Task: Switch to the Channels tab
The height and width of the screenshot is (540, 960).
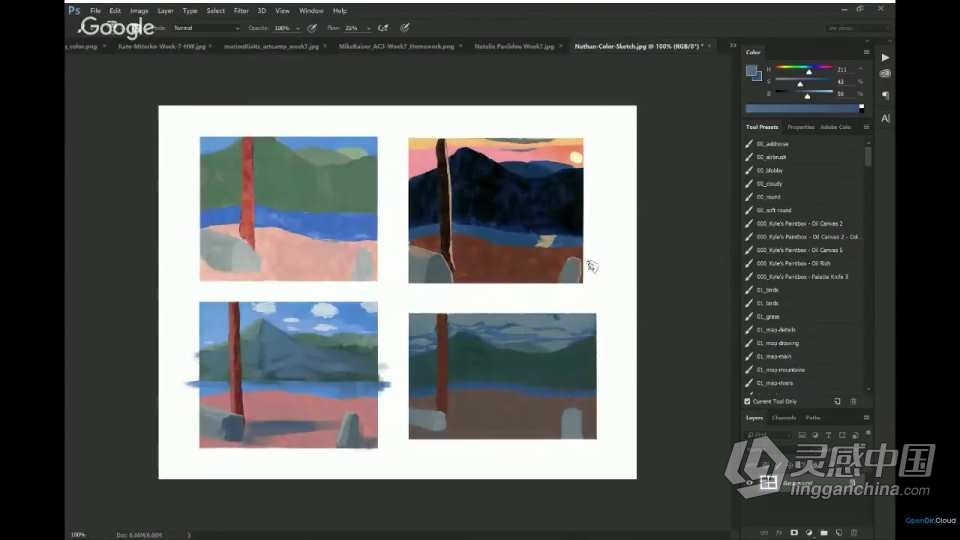Action: tap(784, 418)
